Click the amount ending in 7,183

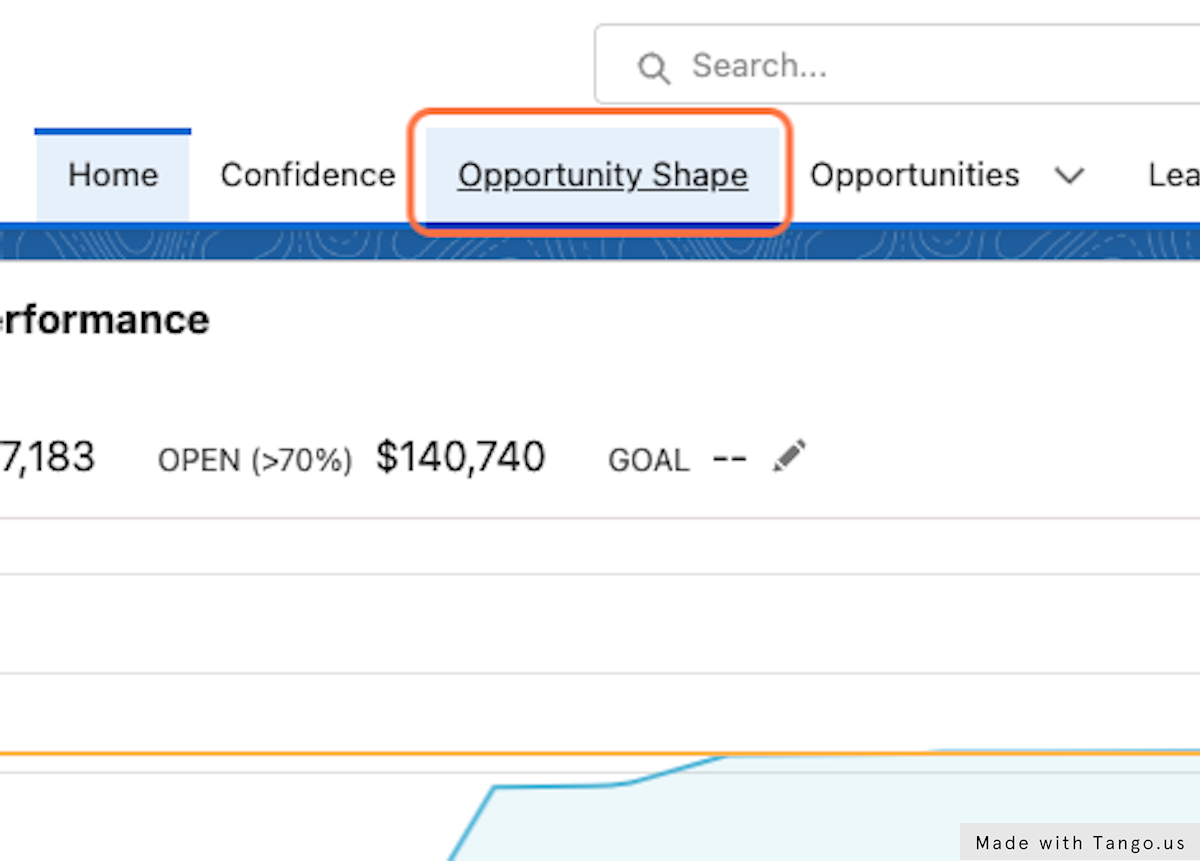(x=48, y=457)
